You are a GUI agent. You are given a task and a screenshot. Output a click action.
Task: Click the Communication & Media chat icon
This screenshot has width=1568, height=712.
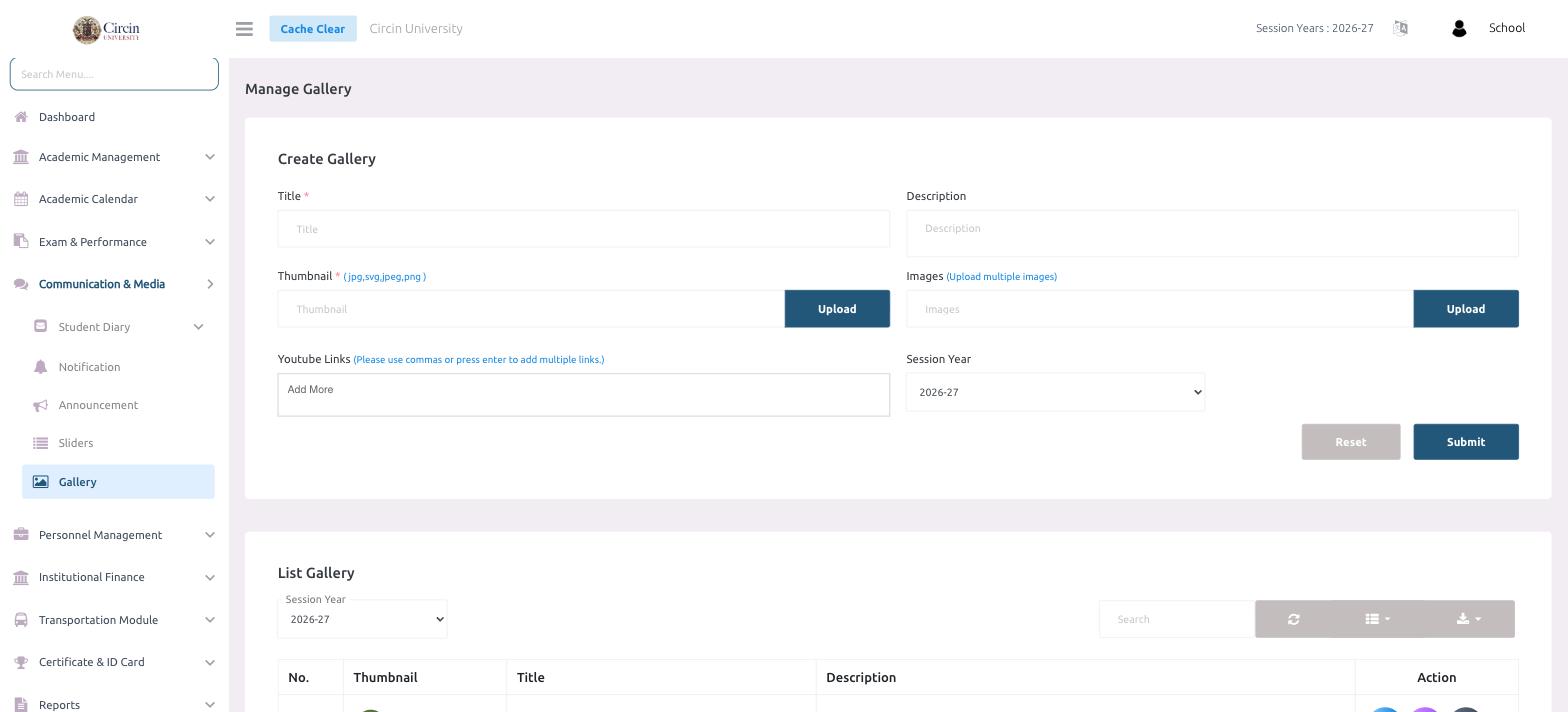[21, 284]
